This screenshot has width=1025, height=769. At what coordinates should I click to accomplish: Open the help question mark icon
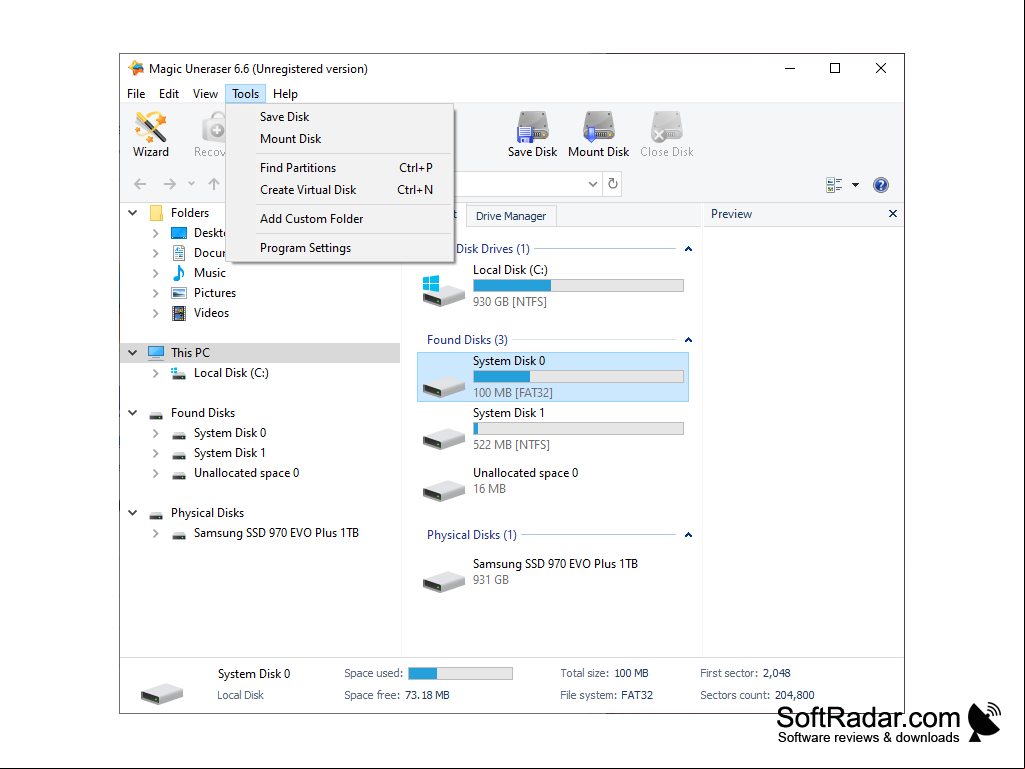pos(881,185)
